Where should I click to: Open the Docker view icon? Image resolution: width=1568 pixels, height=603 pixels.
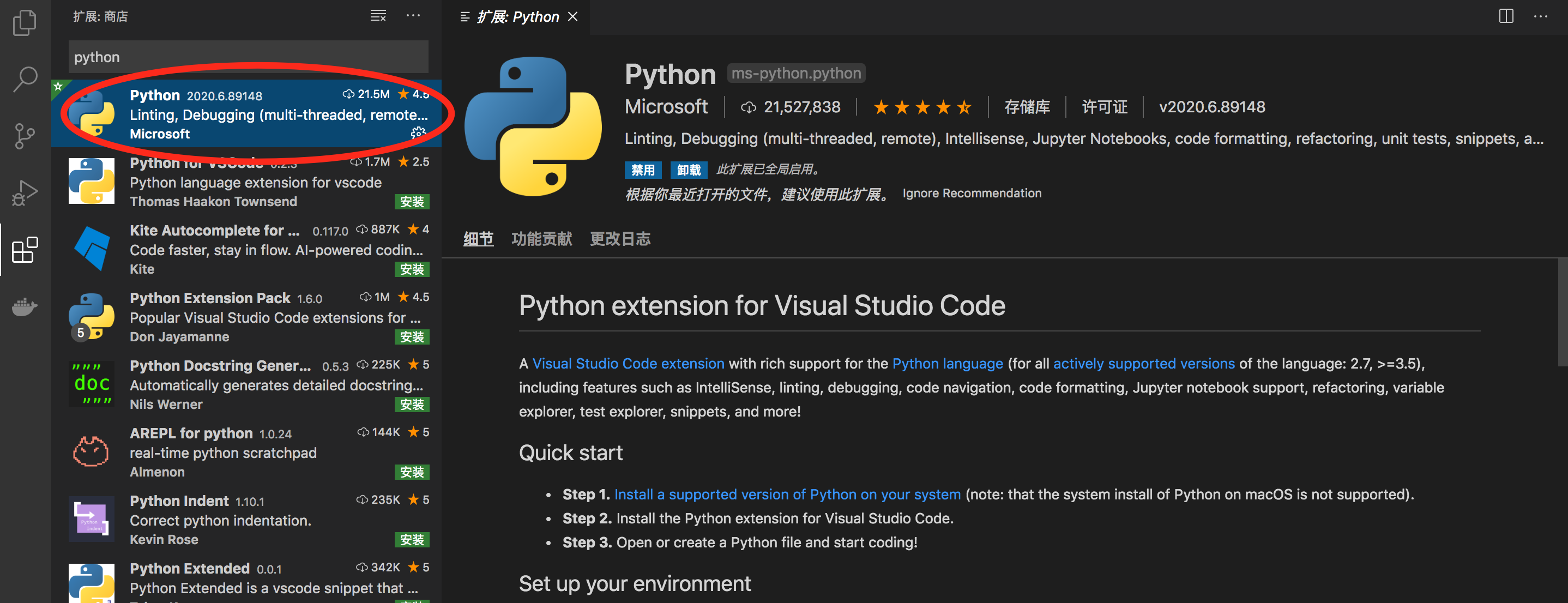click(25, 306)
